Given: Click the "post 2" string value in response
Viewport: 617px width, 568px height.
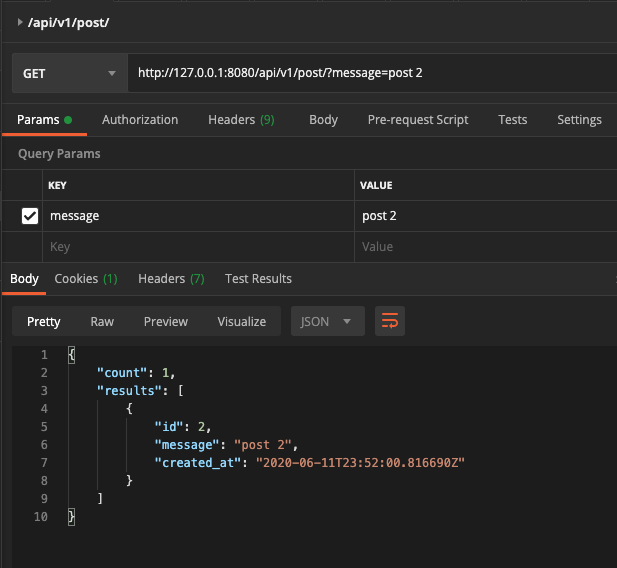Looking at the screenshot, I should [262, 445].
